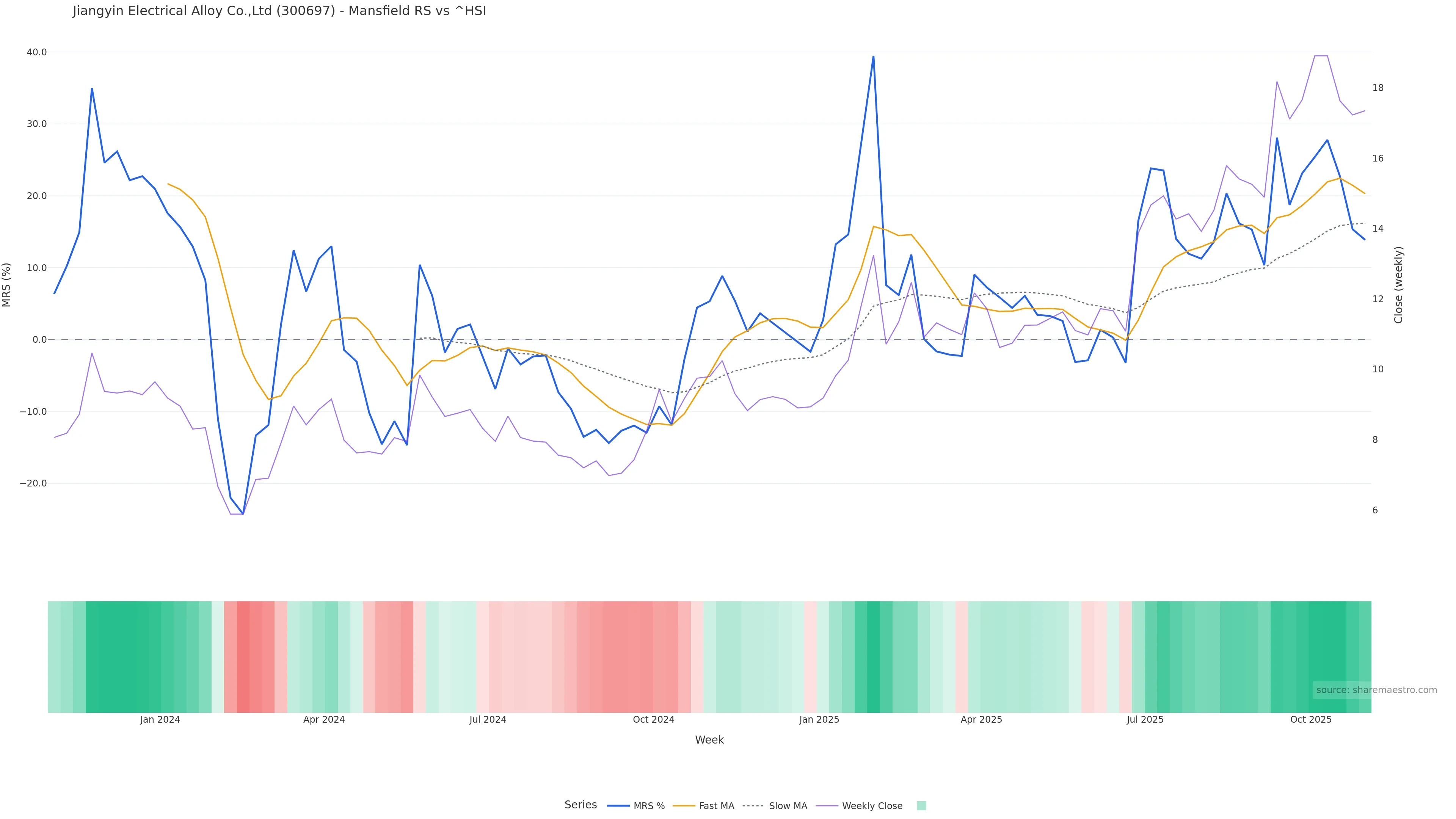The image size is (1456, 819).
Task: Click the blue MRS % legend line icon
Action: point(618,806)
